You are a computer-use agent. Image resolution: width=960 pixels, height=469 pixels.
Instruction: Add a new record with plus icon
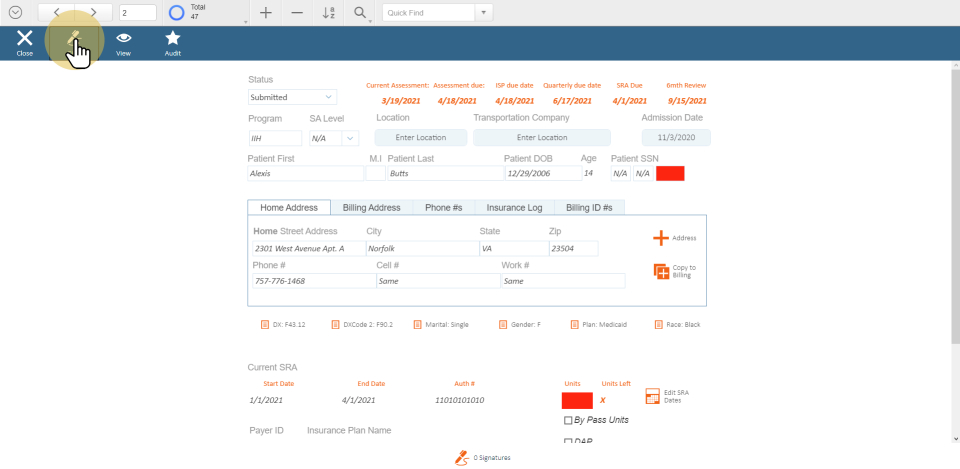point(265,13)
